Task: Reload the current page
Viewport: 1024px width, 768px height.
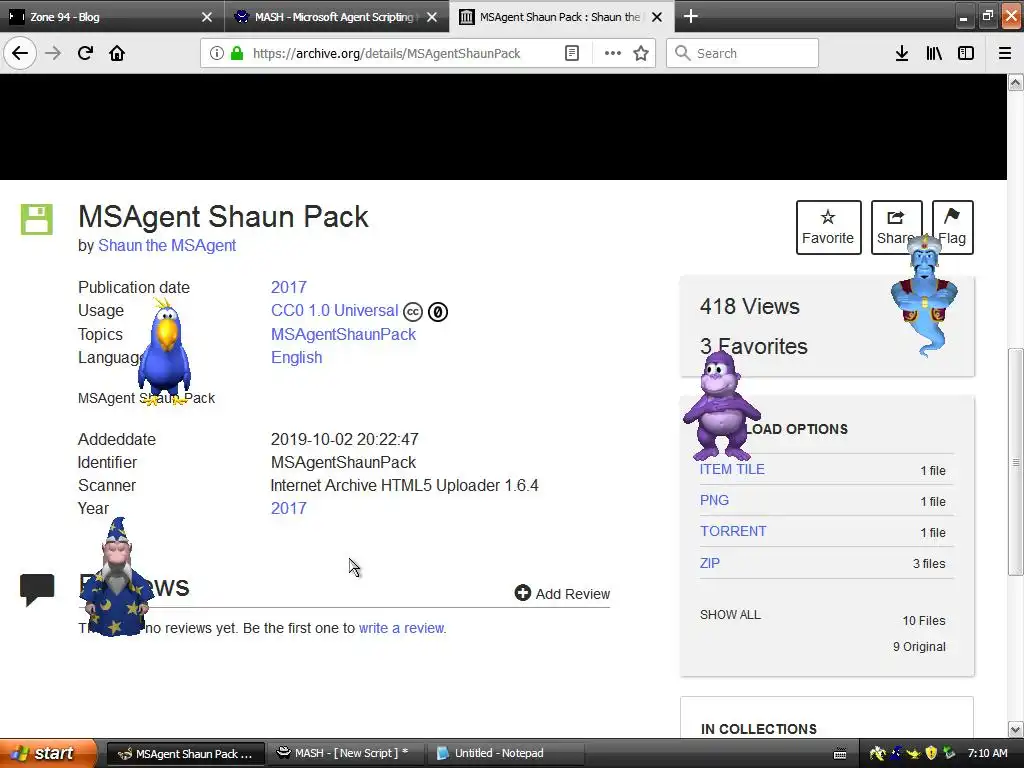Action: [x=85, y=53]
